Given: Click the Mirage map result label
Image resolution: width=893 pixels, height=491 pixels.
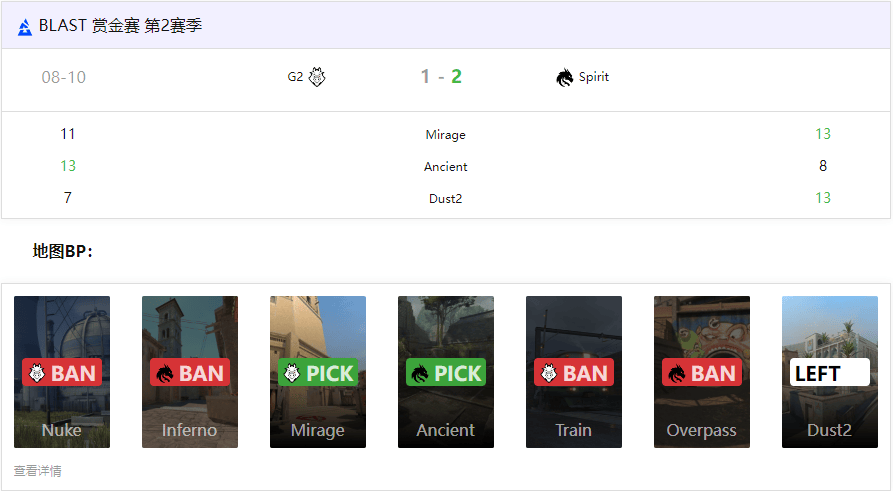Looking at the screenshot, I should click(445, 135).
